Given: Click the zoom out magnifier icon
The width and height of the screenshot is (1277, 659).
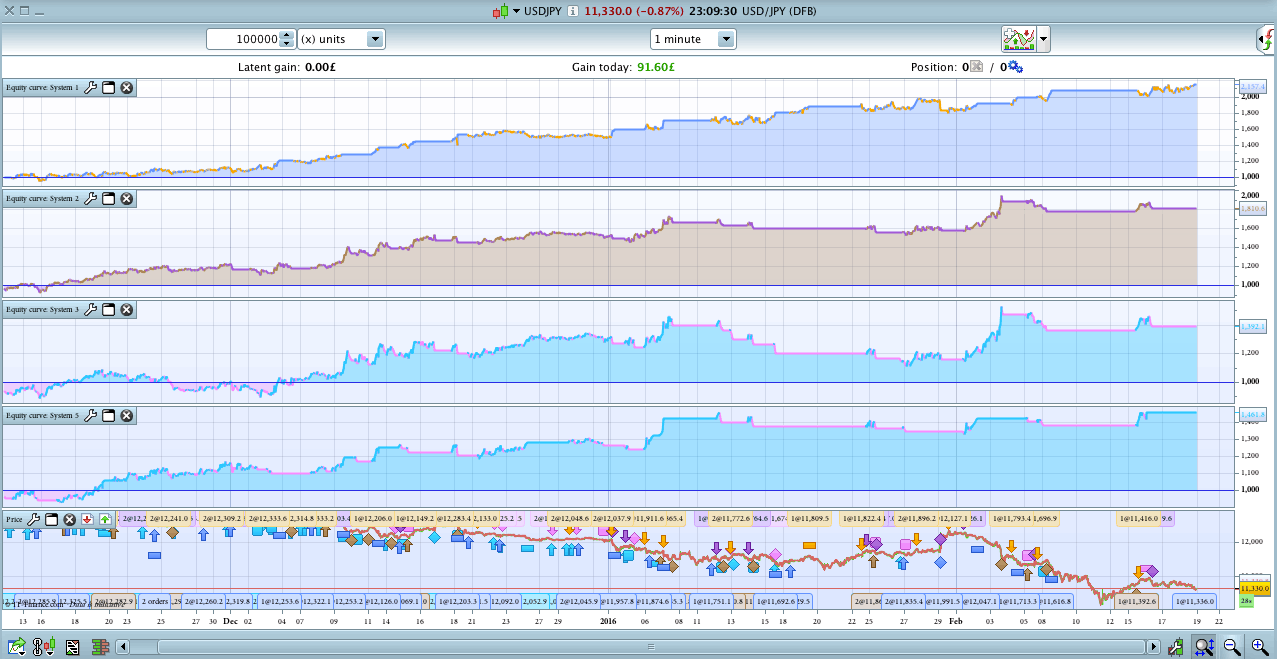Looking at the screenshot, I should point(1232,647).
